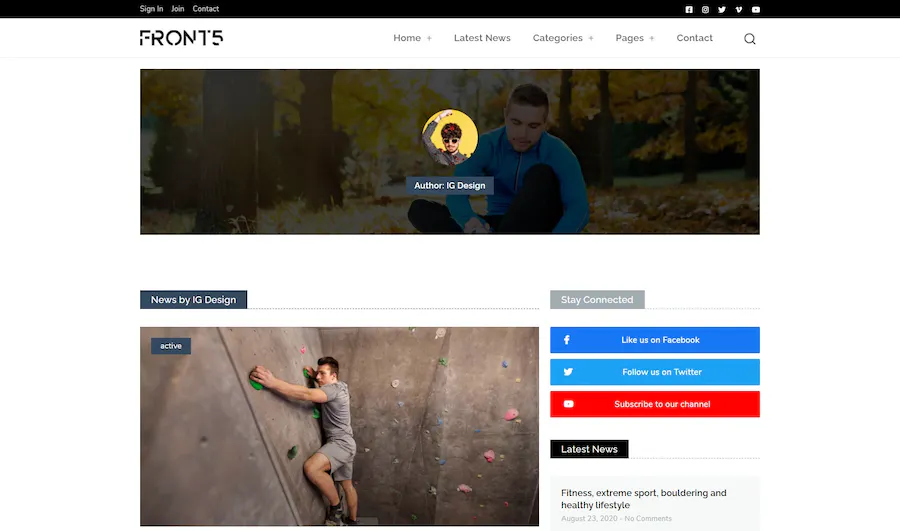Click the Sign In link

[x=152, y=9]
